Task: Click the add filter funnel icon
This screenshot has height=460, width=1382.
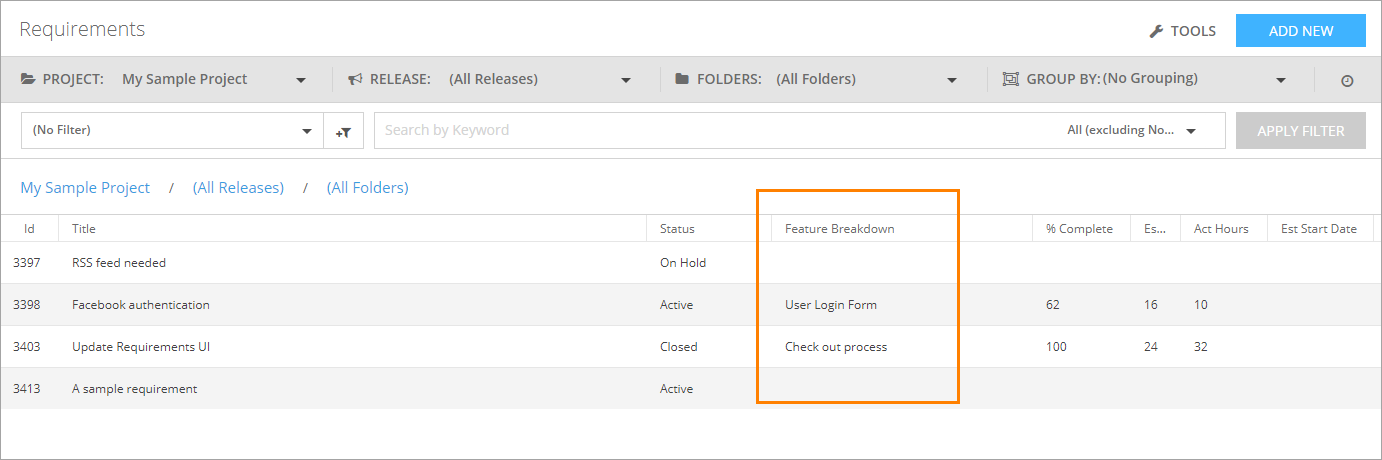Action: [x=343, y=131]
